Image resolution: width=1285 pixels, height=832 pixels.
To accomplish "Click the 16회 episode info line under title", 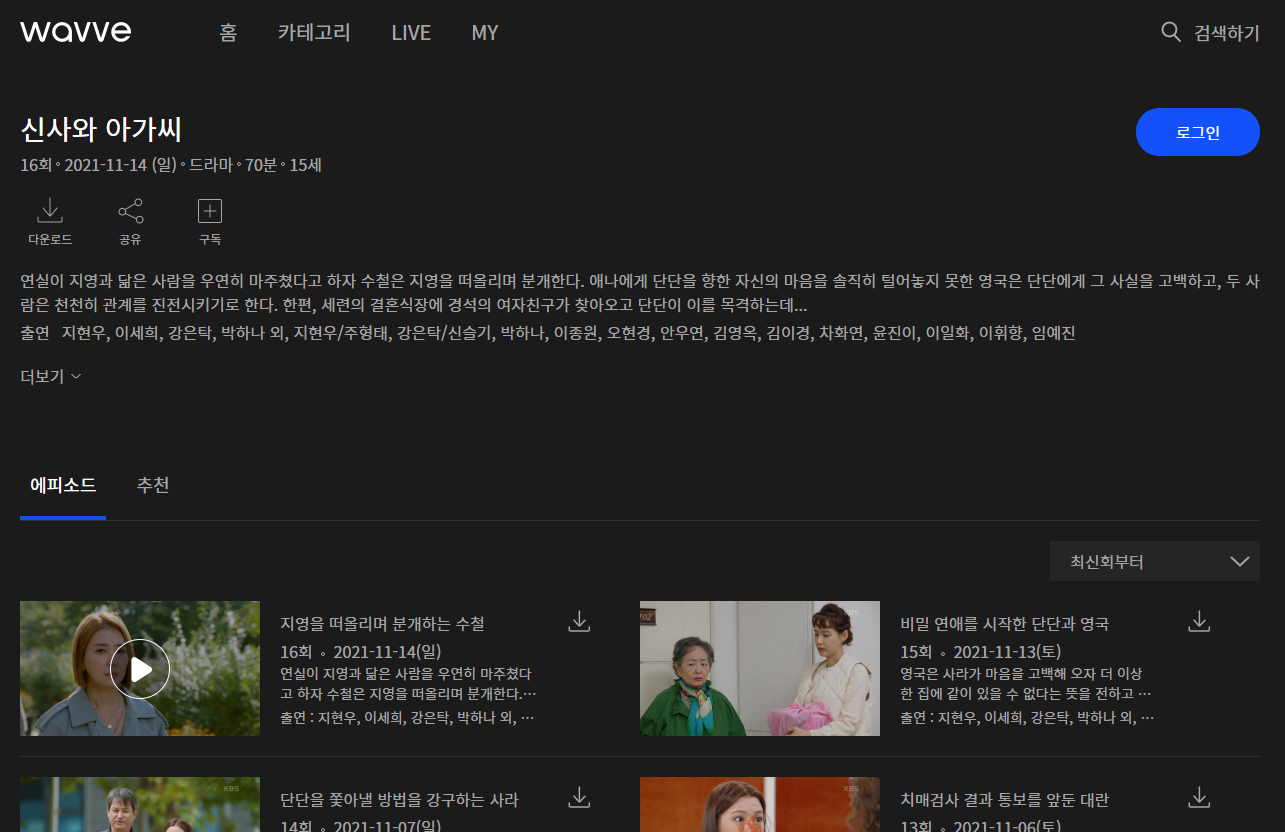I will (x=170, y=165).
